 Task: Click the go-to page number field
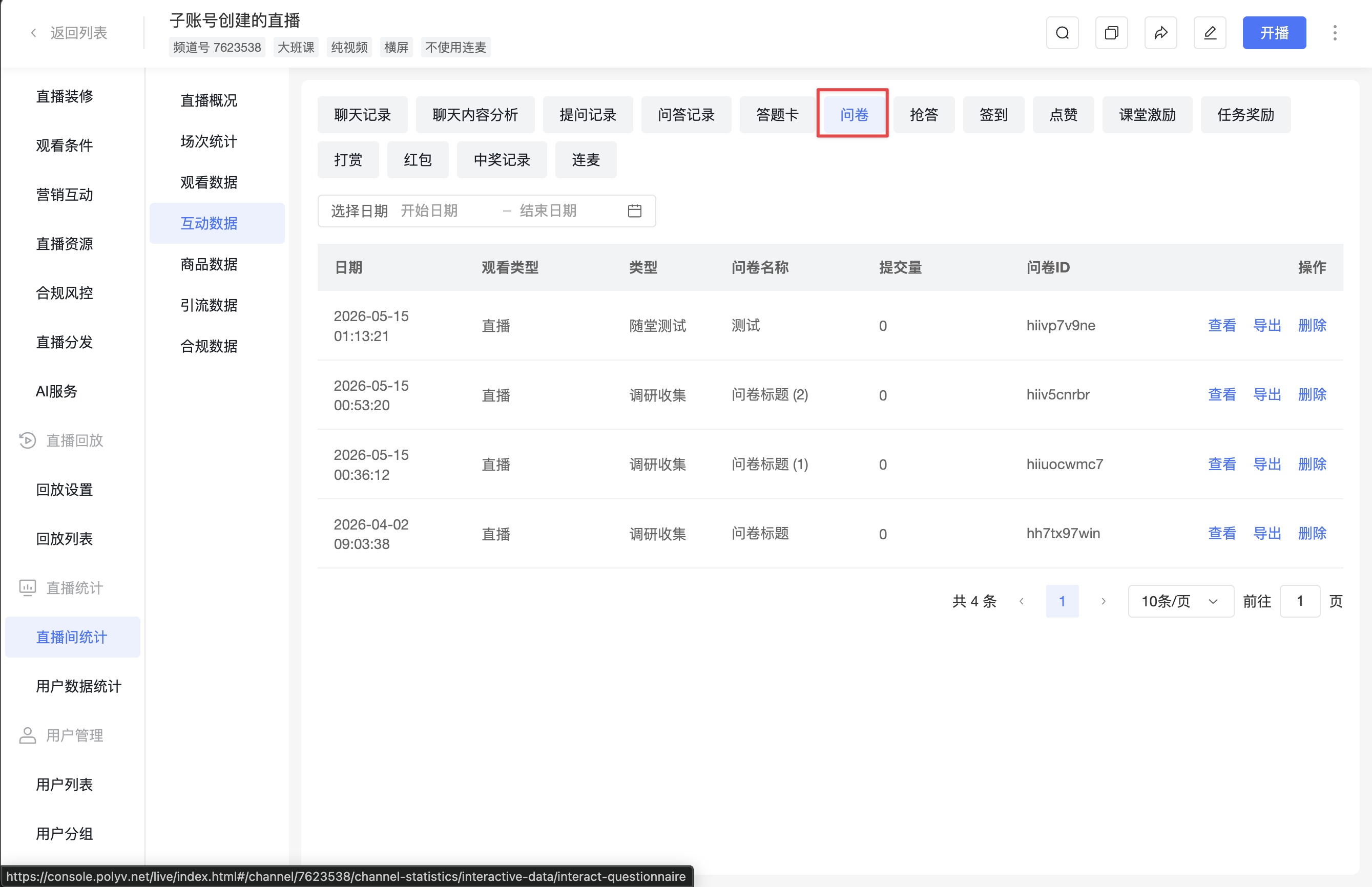tap(1299, 601)
